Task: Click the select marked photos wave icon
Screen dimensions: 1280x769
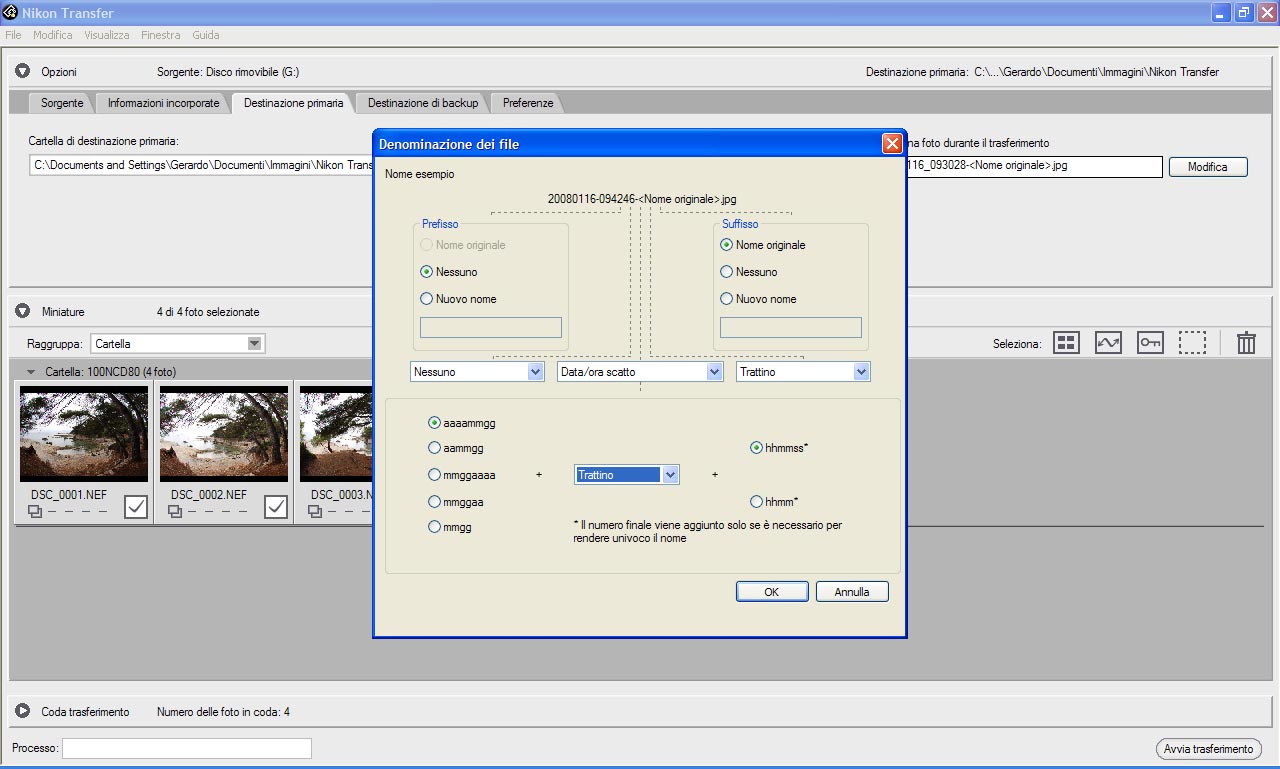Action: (1108, 343)
